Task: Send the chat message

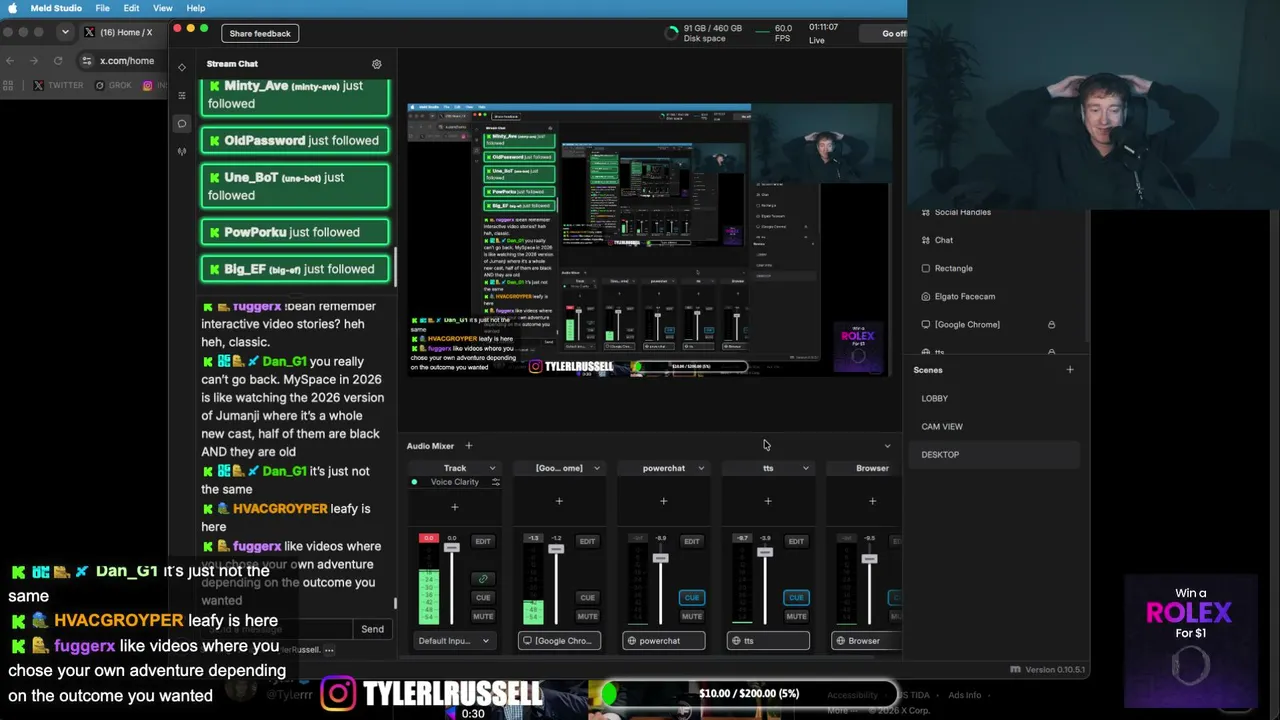Action: pos(372,629)
